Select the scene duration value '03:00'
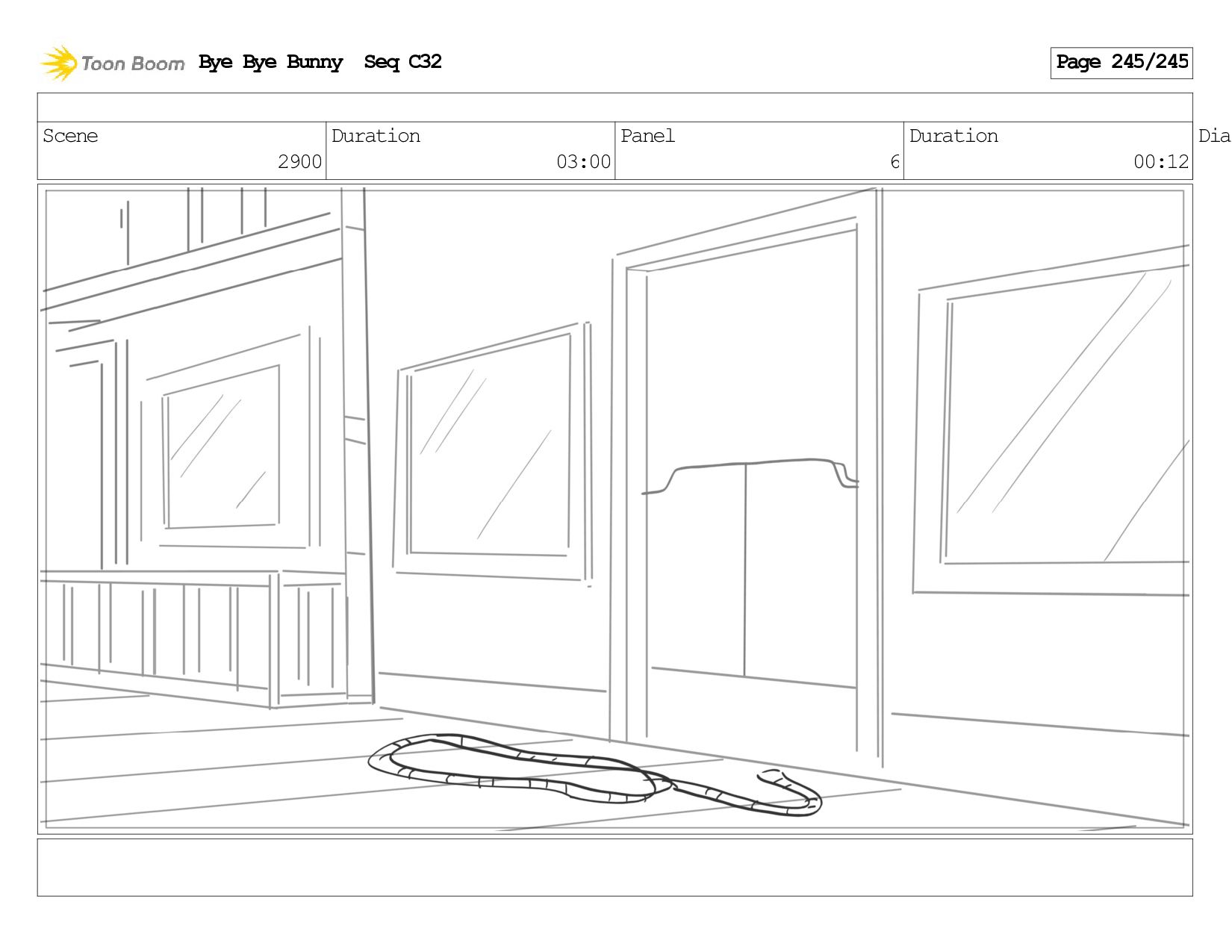Screen dimensions: 1232x952 (583, 162)
